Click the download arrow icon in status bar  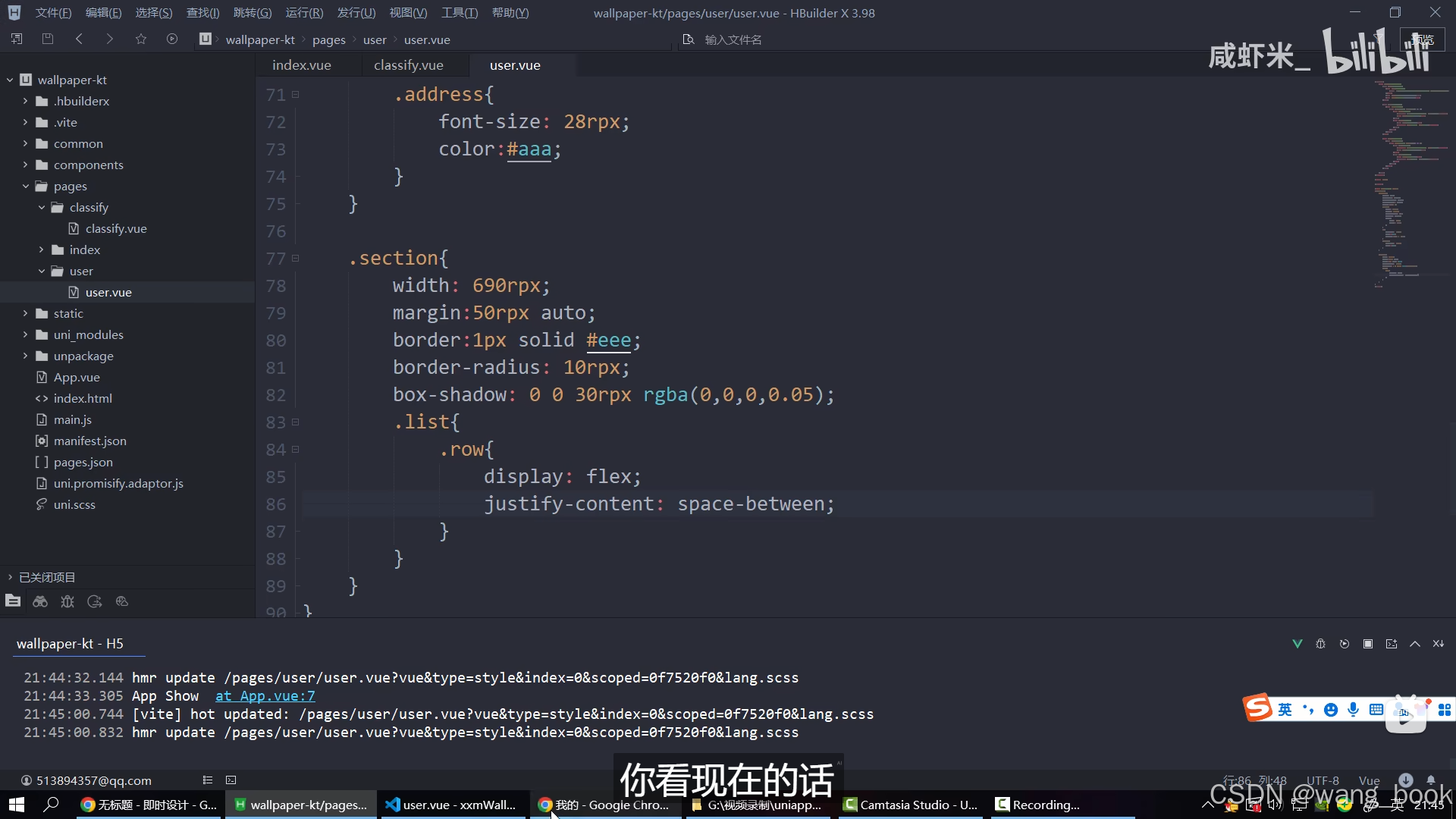tap(1406, 780)
